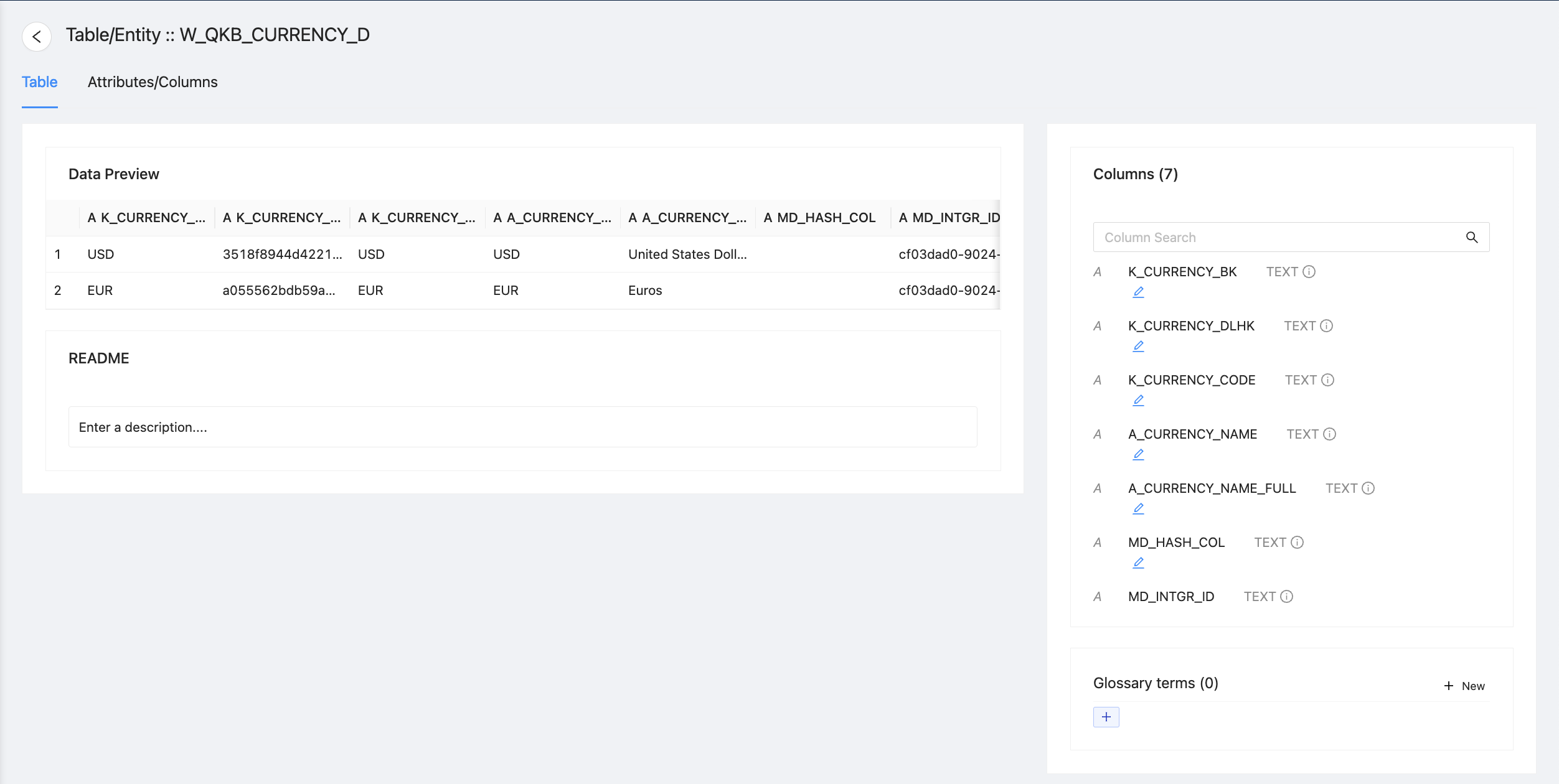
Task: Edit the K_CURRENCY_BK column description
Action: point(1138,292)
